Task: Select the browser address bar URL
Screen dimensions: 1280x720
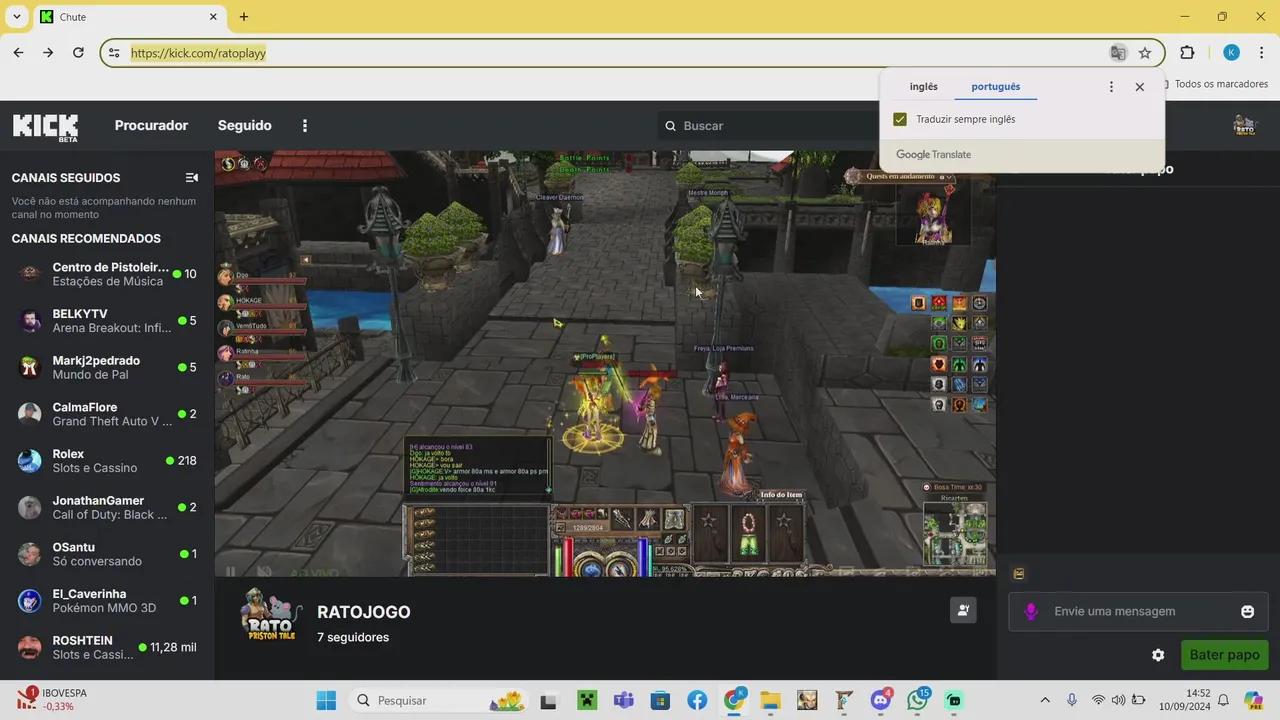Action: pos(198,53)
